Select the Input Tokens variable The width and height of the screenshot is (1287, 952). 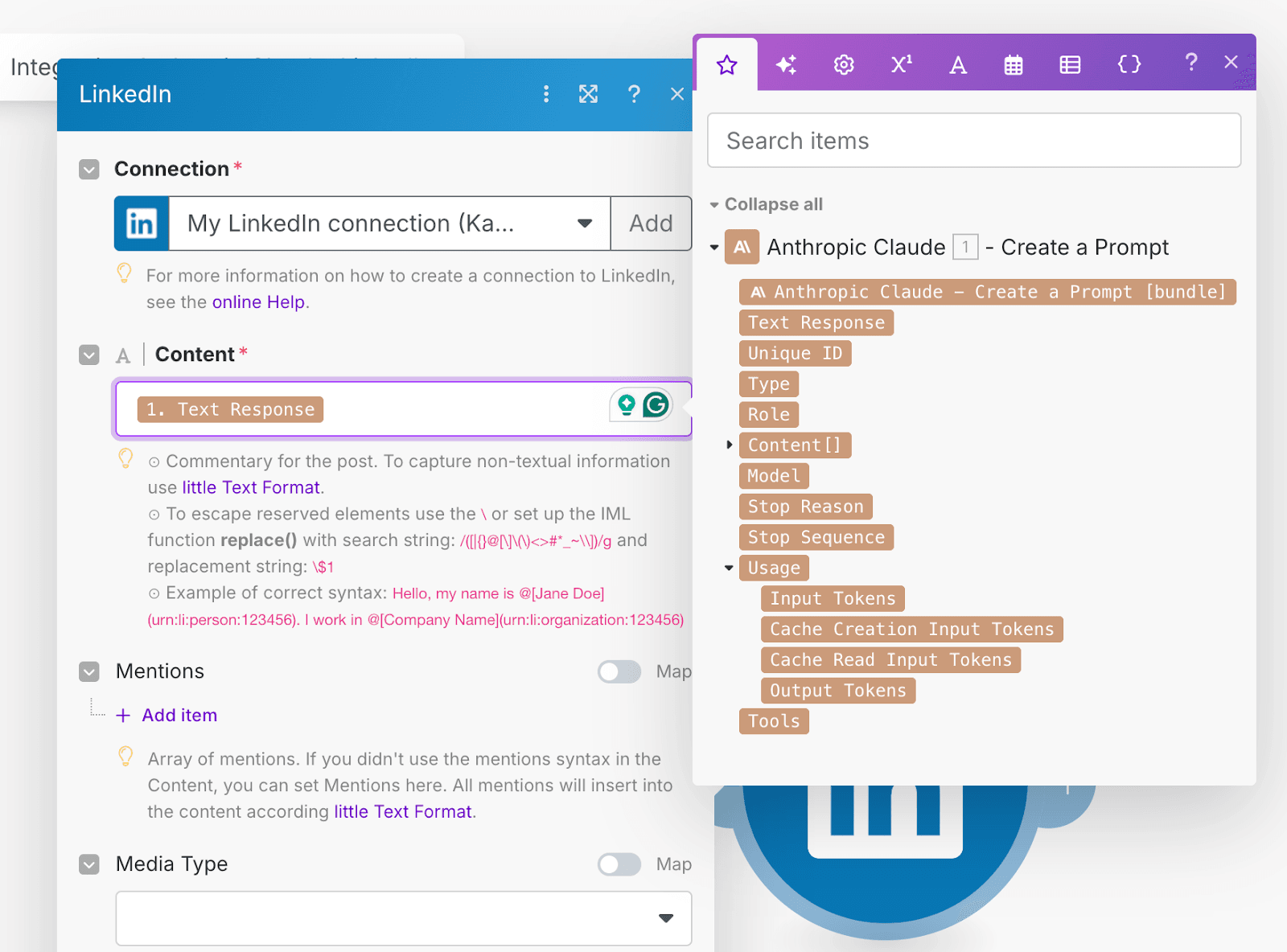[833, 598]
